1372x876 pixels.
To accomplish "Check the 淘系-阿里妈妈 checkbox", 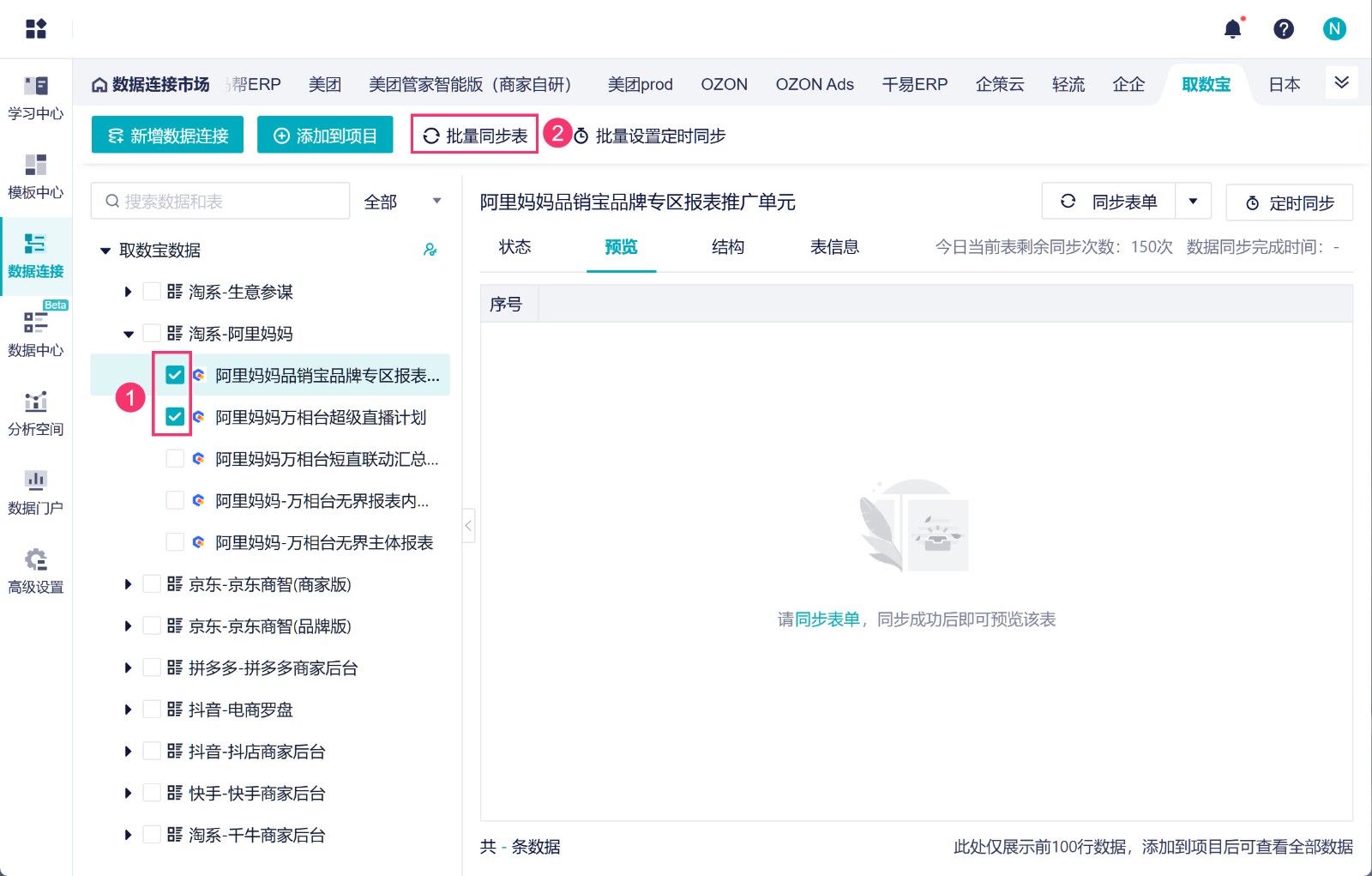I will pyautogui.click(x=152, y=333).
